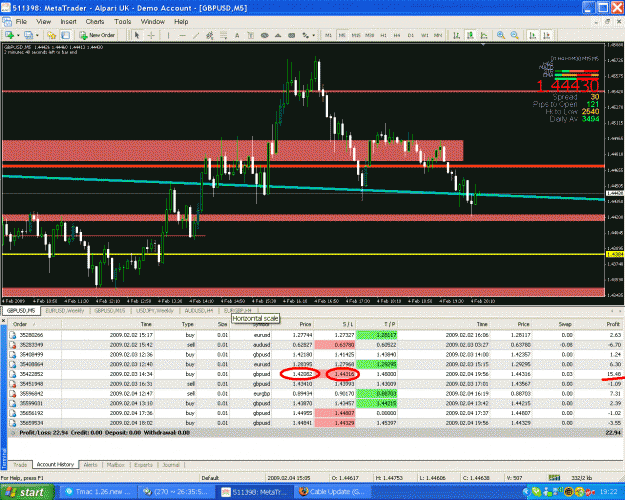625x500 pixels.
Task: Open the File menu
Action: [21, 22]
